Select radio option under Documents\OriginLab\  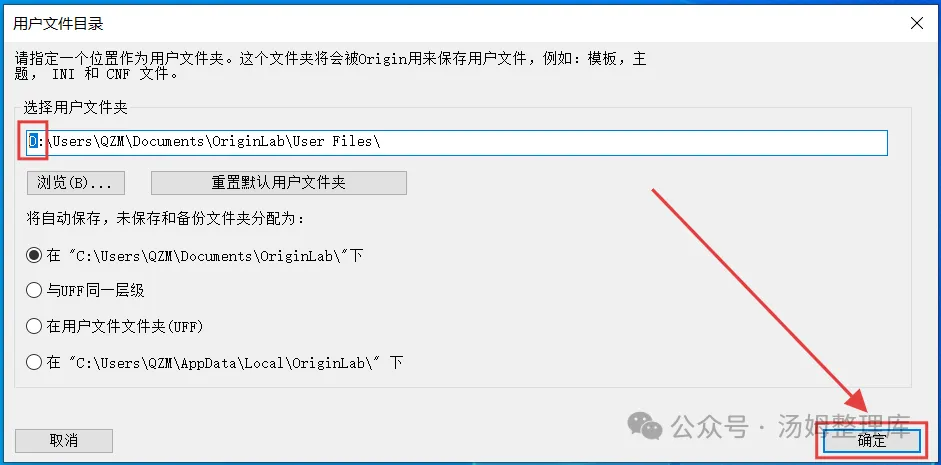point(34,256)
